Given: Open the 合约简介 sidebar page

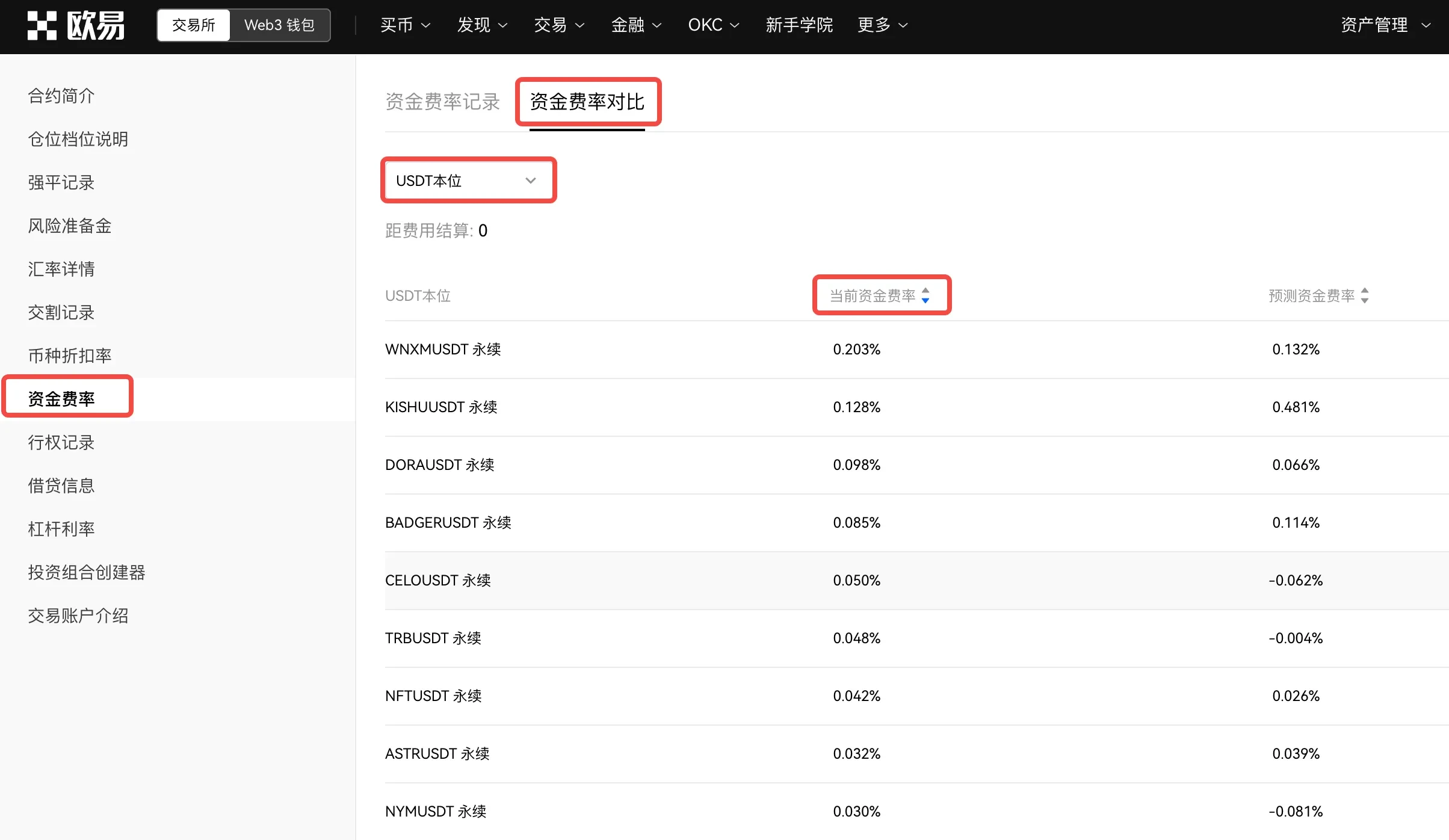Looking at the screenshot, I should pyautogui.click(x=61, y=95).
